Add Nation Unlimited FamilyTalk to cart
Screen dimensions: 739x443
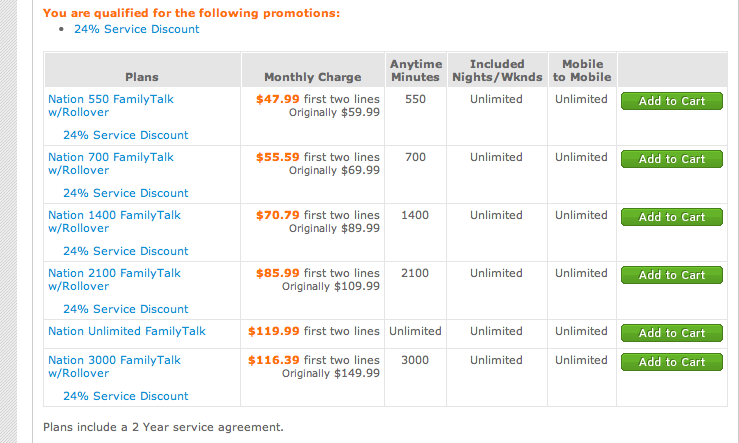point(671,333)
